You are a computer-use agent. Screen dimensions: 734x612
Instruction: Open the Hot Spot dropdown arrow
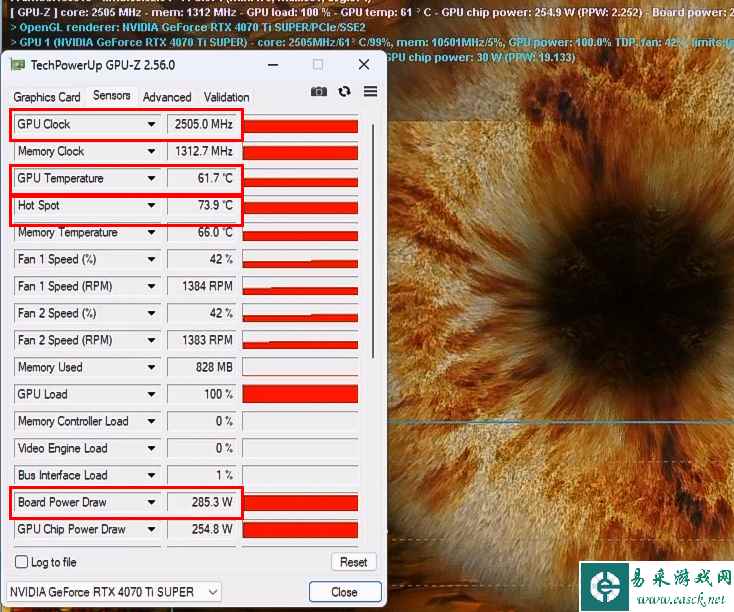(151, 205)
